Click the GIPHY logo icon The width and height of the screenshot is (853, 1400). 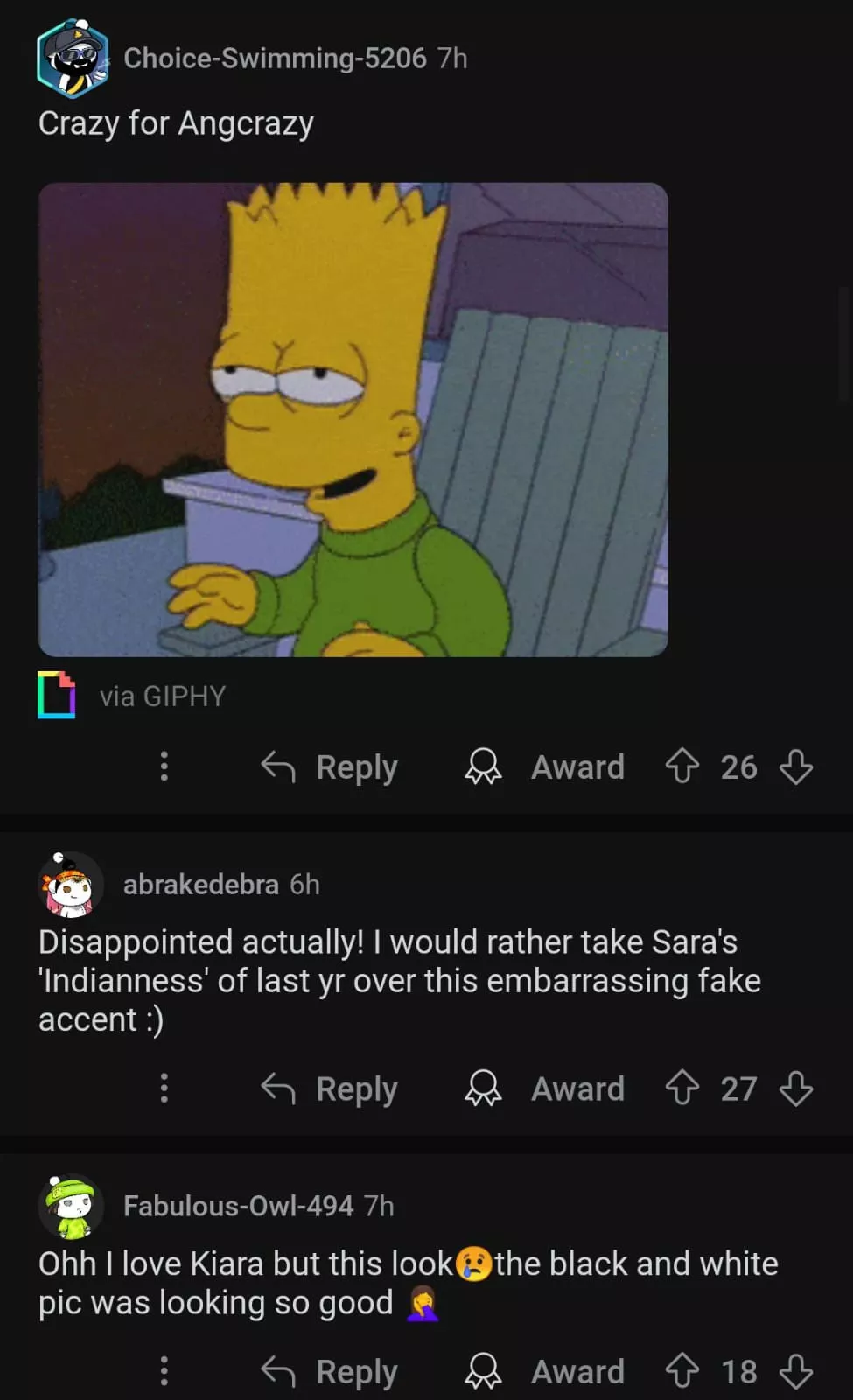56,695
